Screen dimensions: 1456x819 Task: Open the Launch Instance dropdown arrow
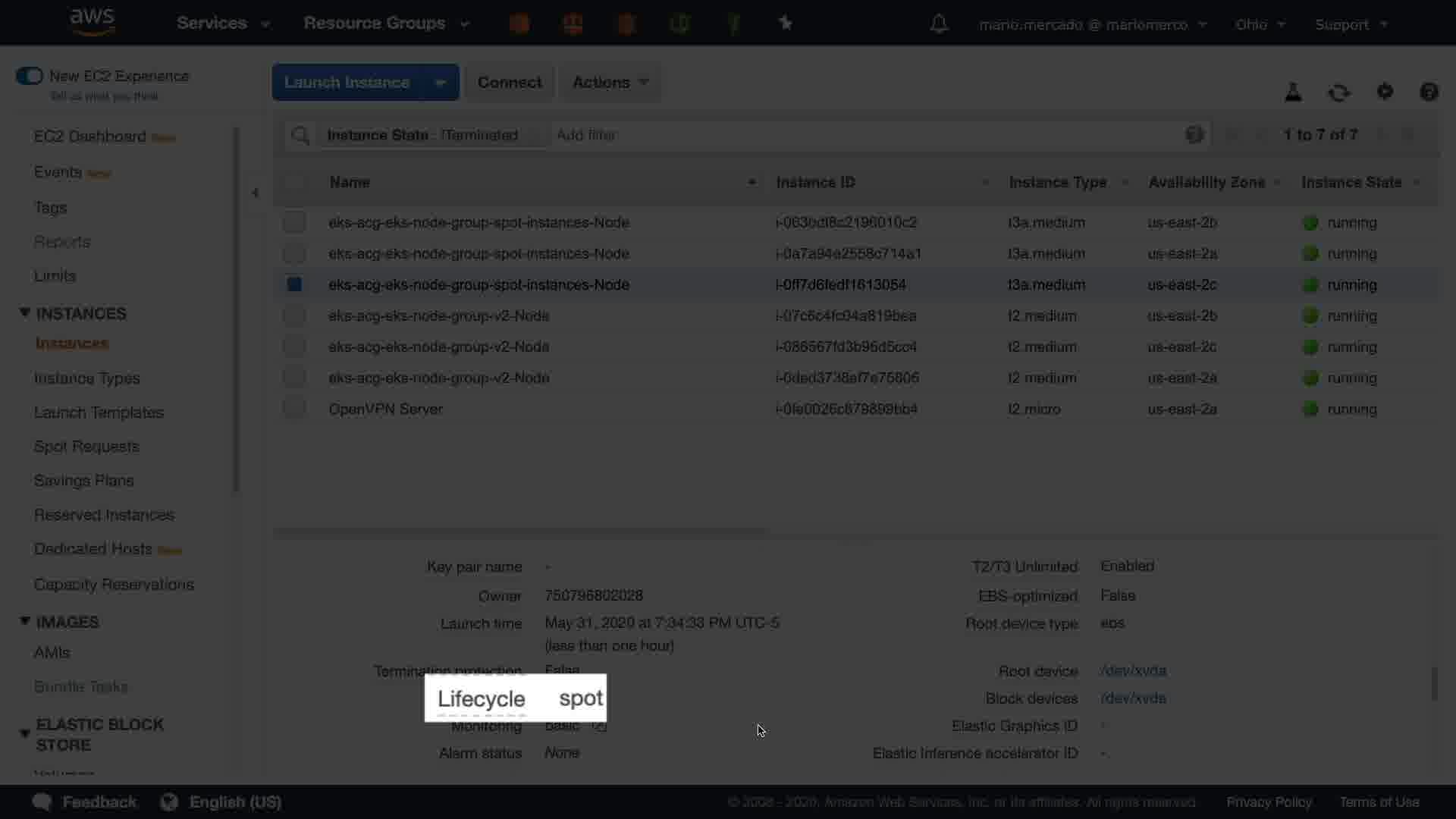(440, 83)
